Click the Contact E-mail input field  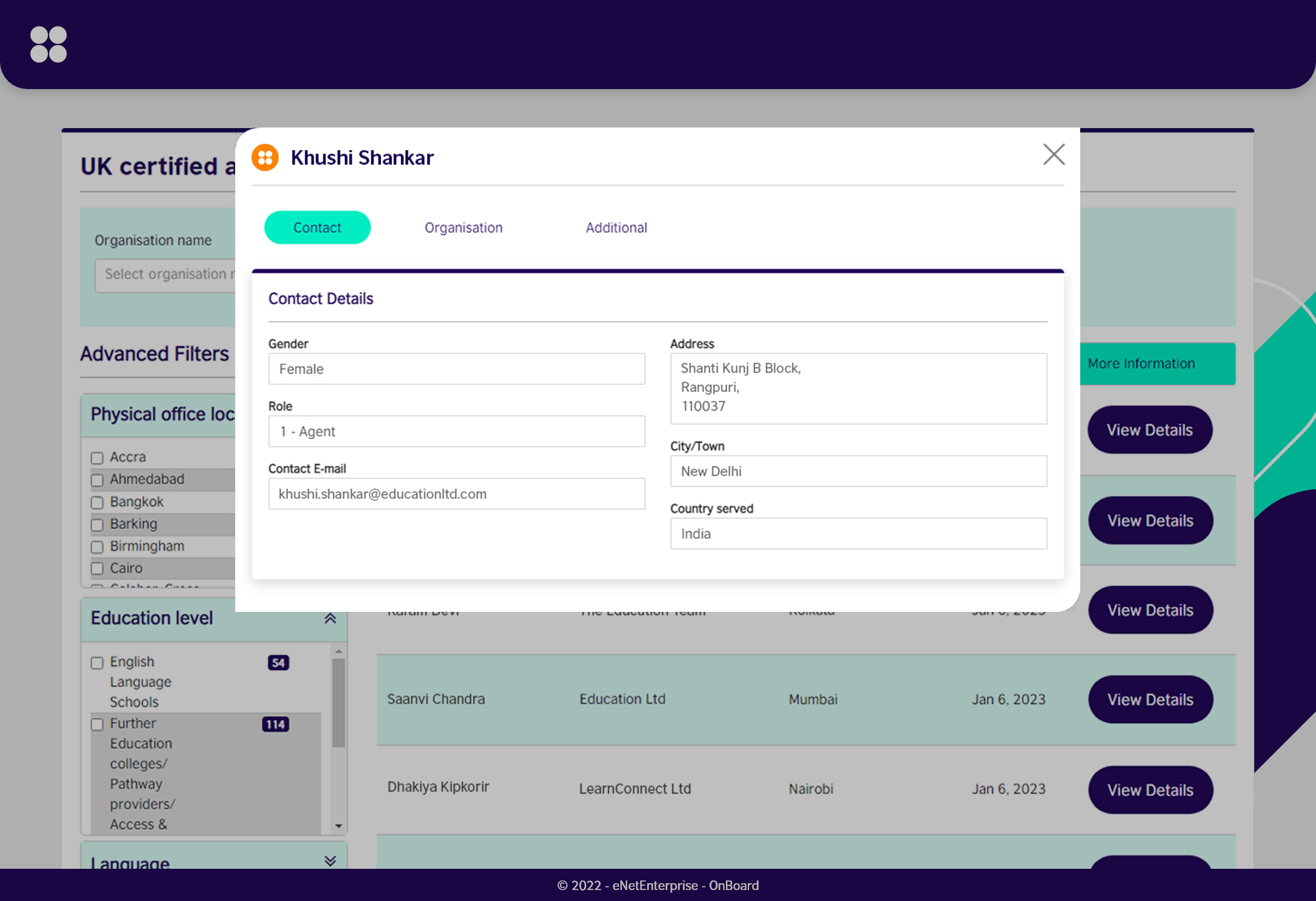[456, 493]
